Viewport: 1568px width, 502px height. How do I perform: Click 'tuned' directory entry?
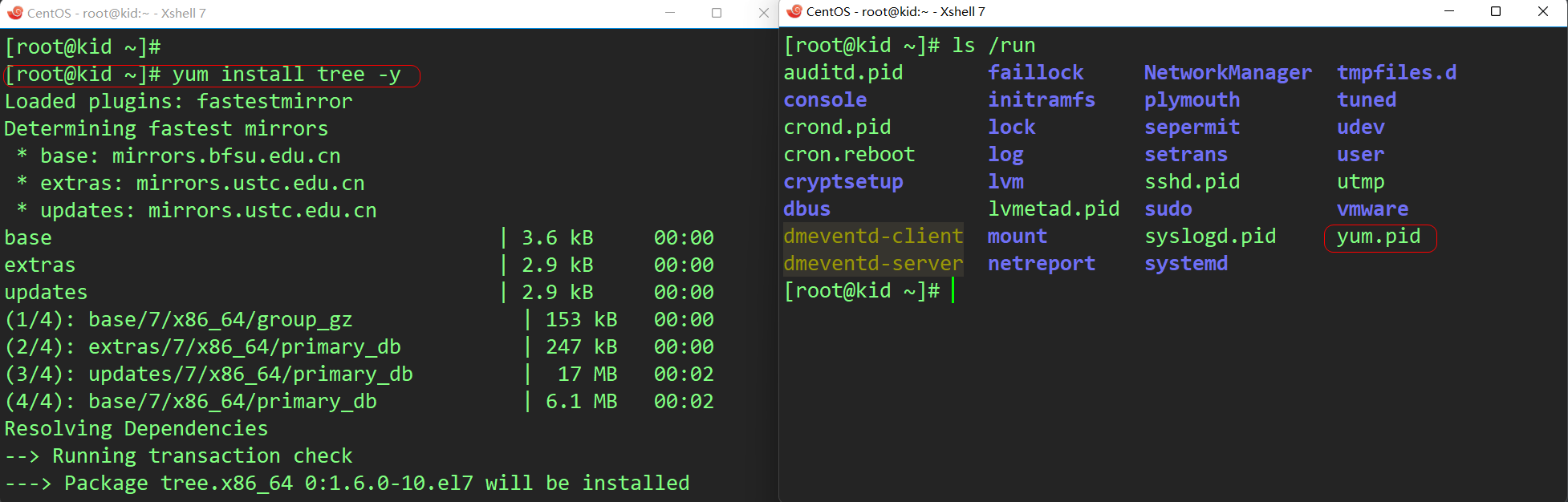pos(1367,100)
